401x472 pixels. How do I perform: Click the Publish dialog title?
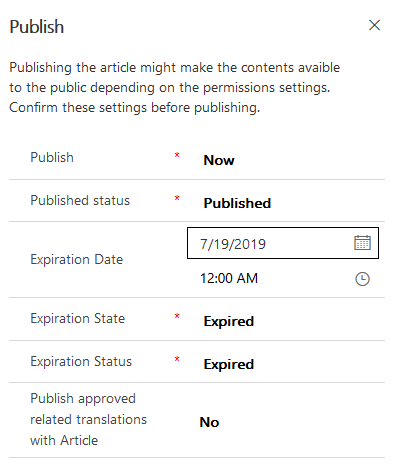click(37, 27)
